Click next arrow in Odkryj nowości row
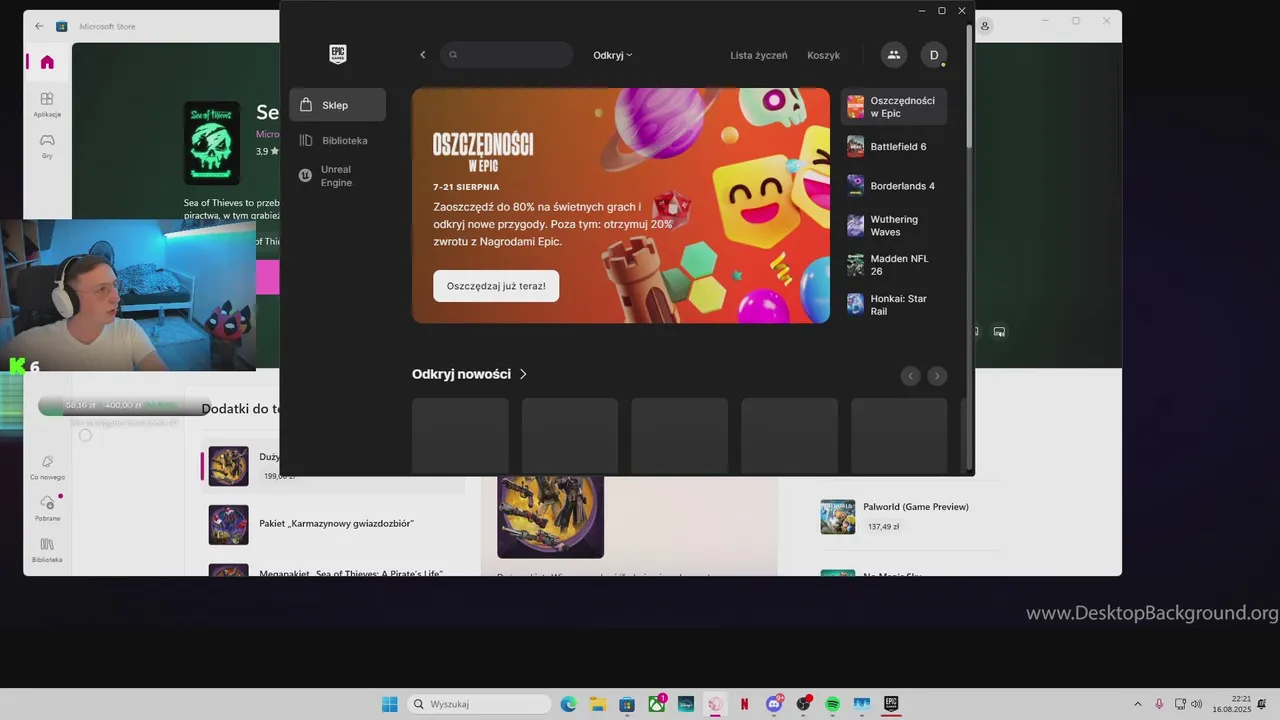 [x=937, y=376]
